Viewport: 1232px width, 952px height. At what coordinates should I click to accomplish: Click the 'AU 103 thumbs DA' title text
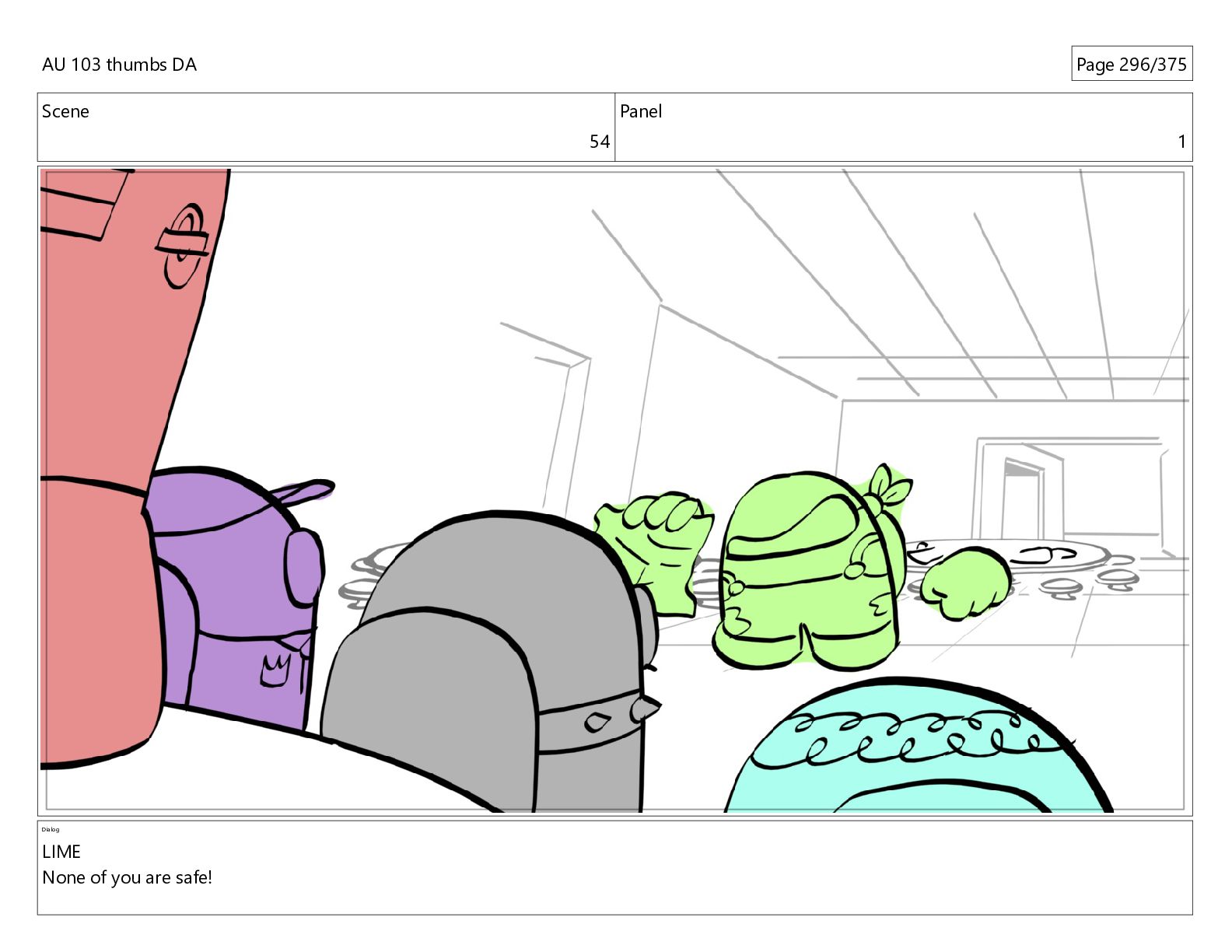click(x=119, y=65)
